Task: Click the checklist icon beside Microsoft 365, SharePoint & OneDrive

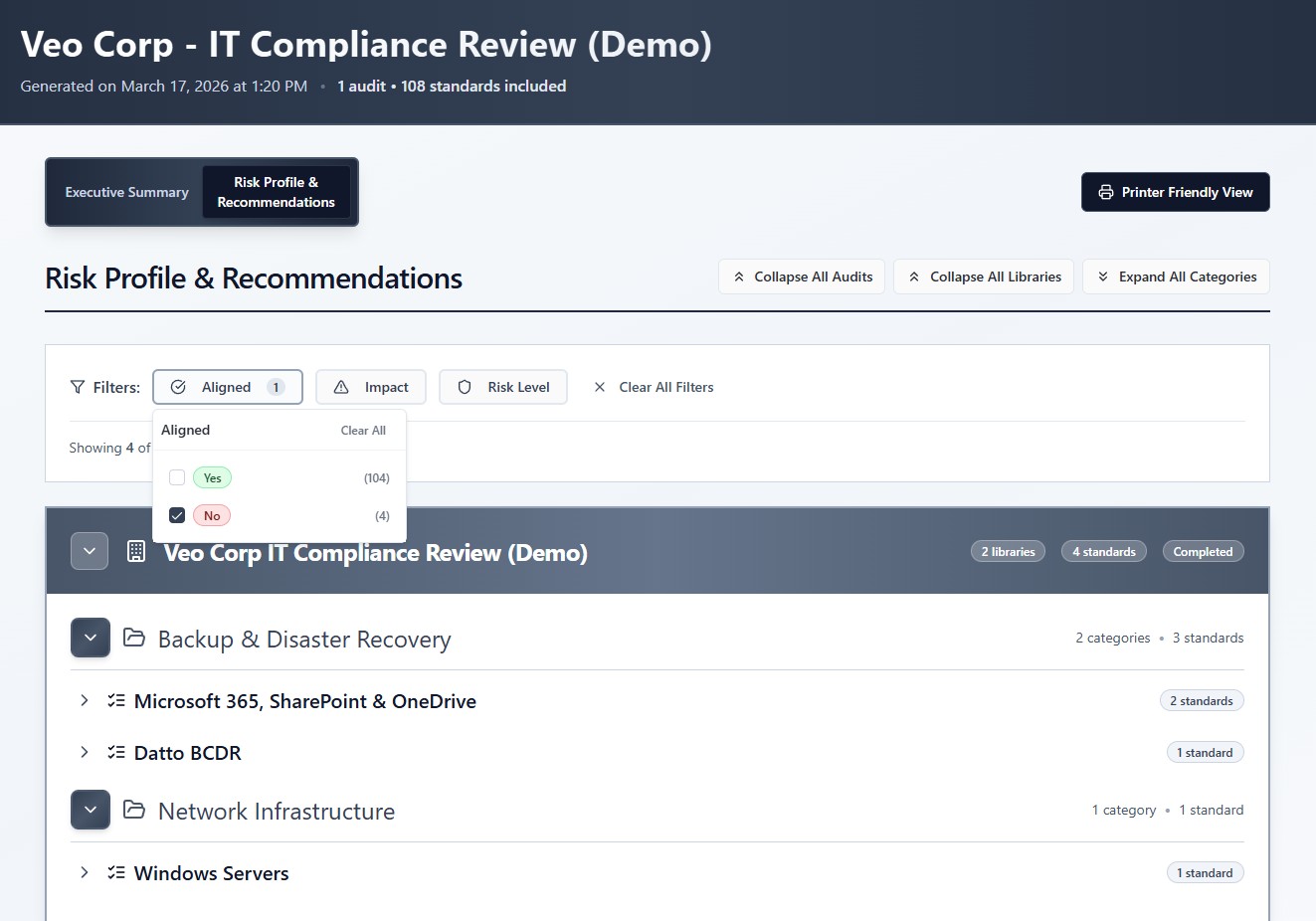Action: 116,700
